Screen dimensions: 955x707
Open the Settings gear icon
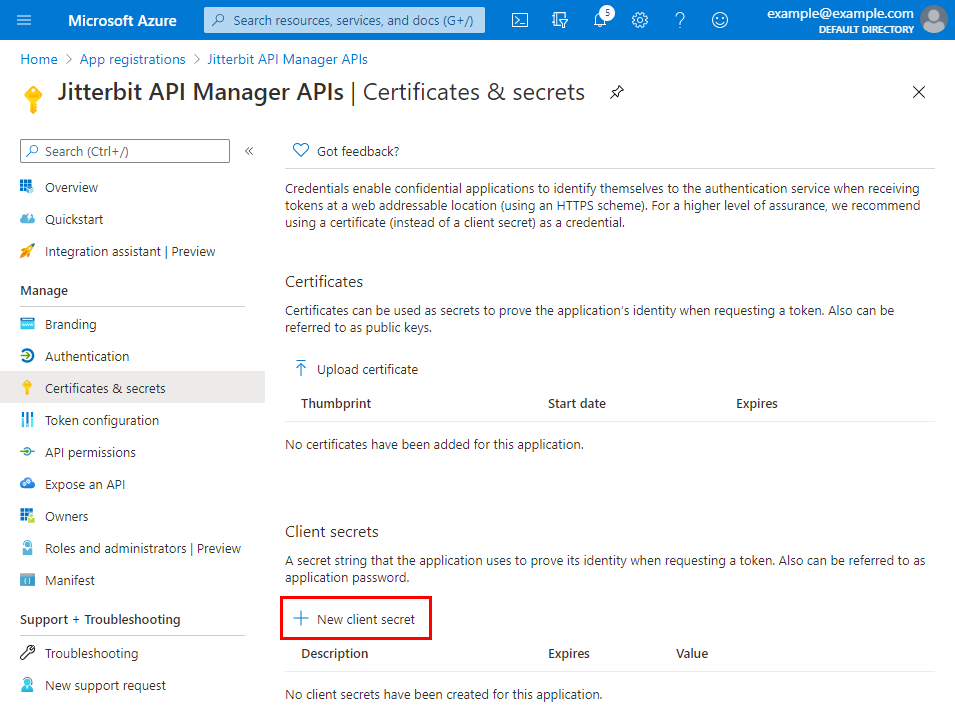[x=640, y=20]
